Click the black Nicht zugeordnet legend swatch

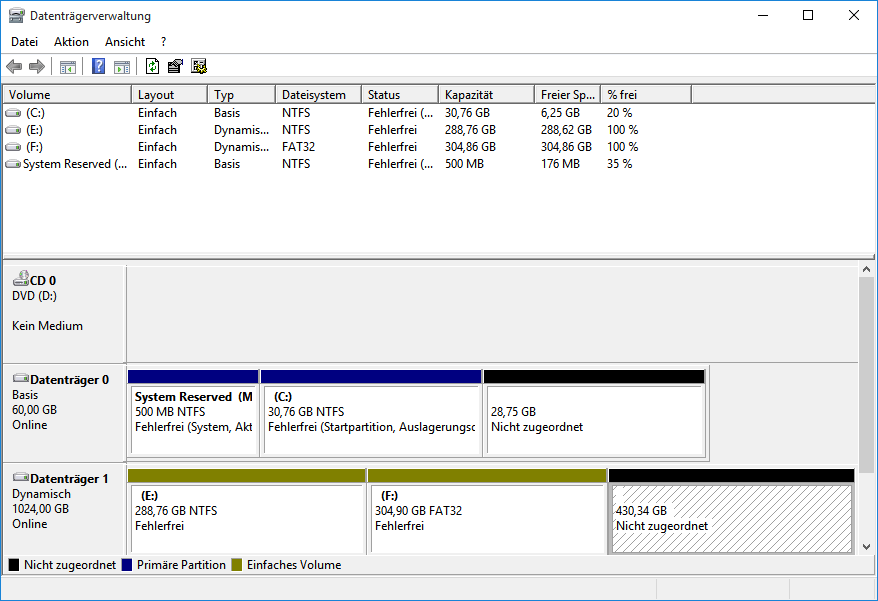[x=14, y=565]
